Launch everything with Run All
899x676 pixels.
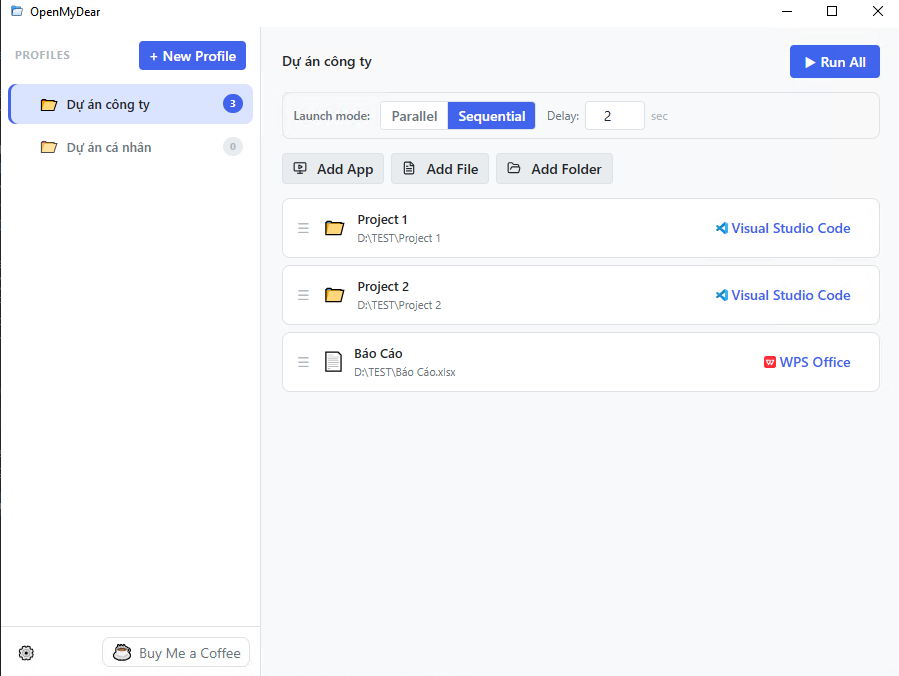click(835, 61)
